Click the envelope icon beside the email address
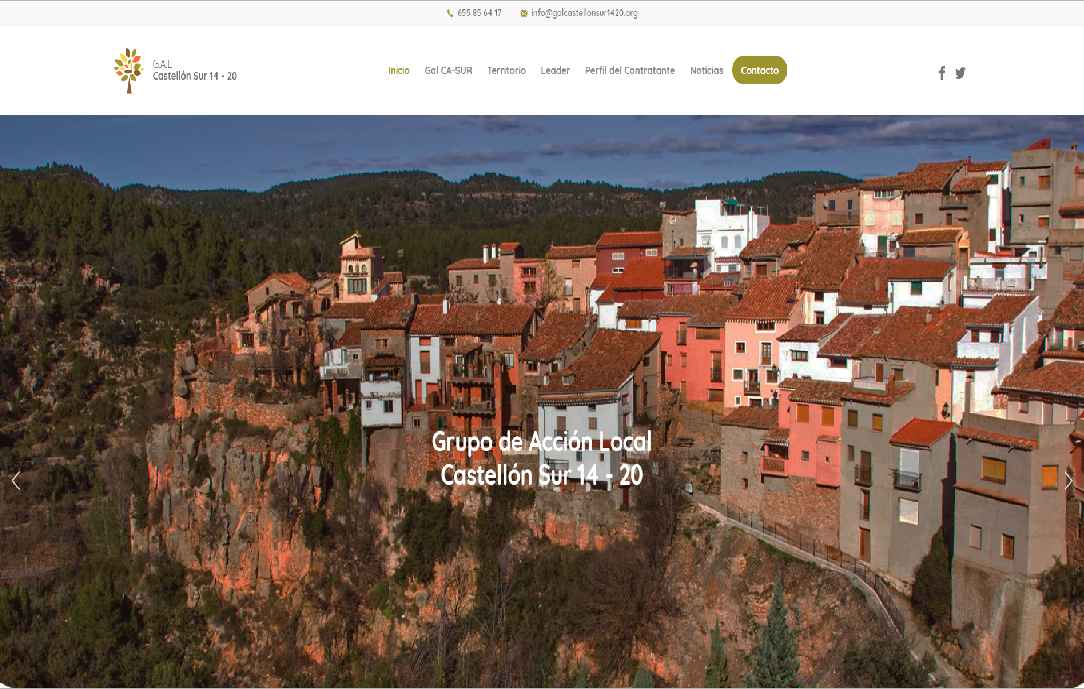 click(522, 14)
